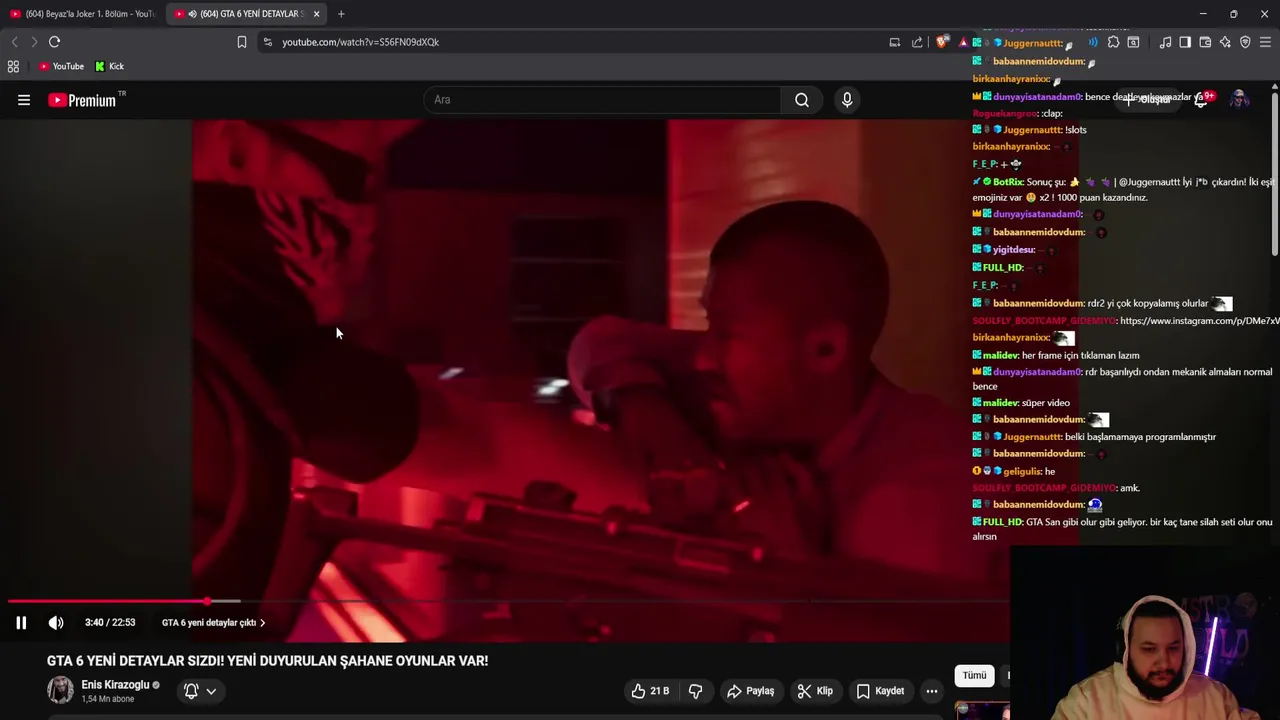The image size is (1280, 720).
Task: Click the '1,54 Mn abone' subscriber count
Action: tap(108, 699)
